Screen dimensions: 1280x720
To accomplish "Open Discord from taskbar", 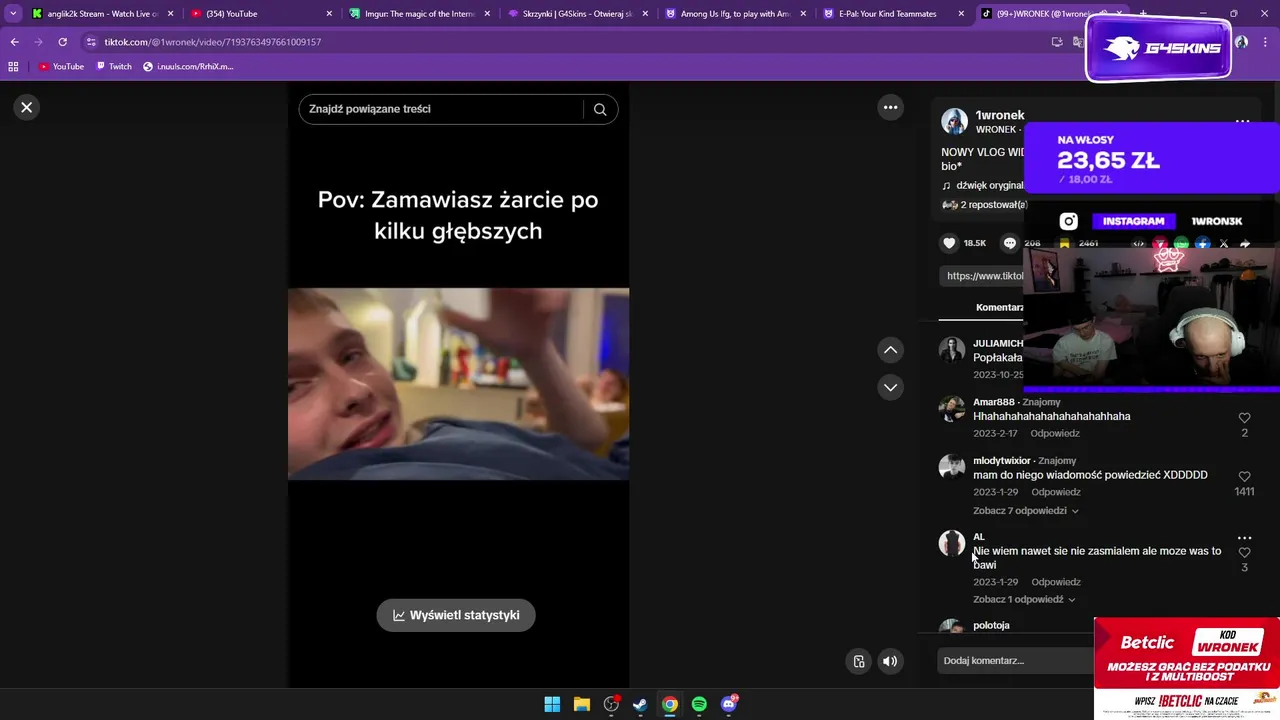I will tap(729, 704).
